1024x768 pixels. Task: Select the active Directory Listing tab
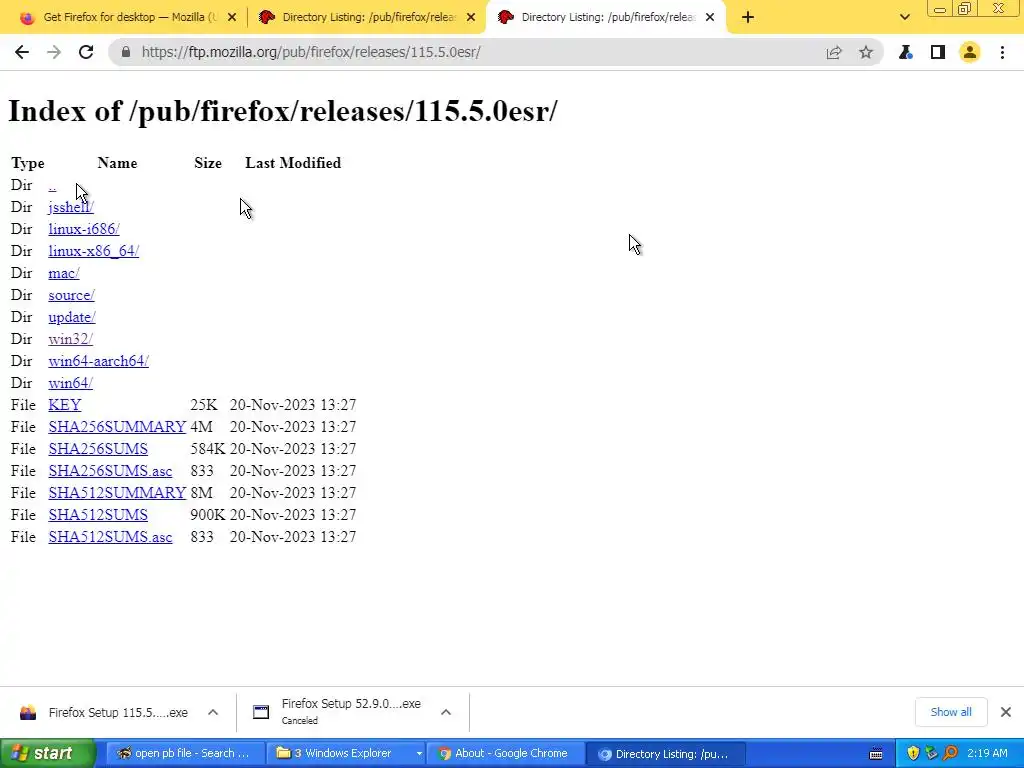(x=606, y=18)
